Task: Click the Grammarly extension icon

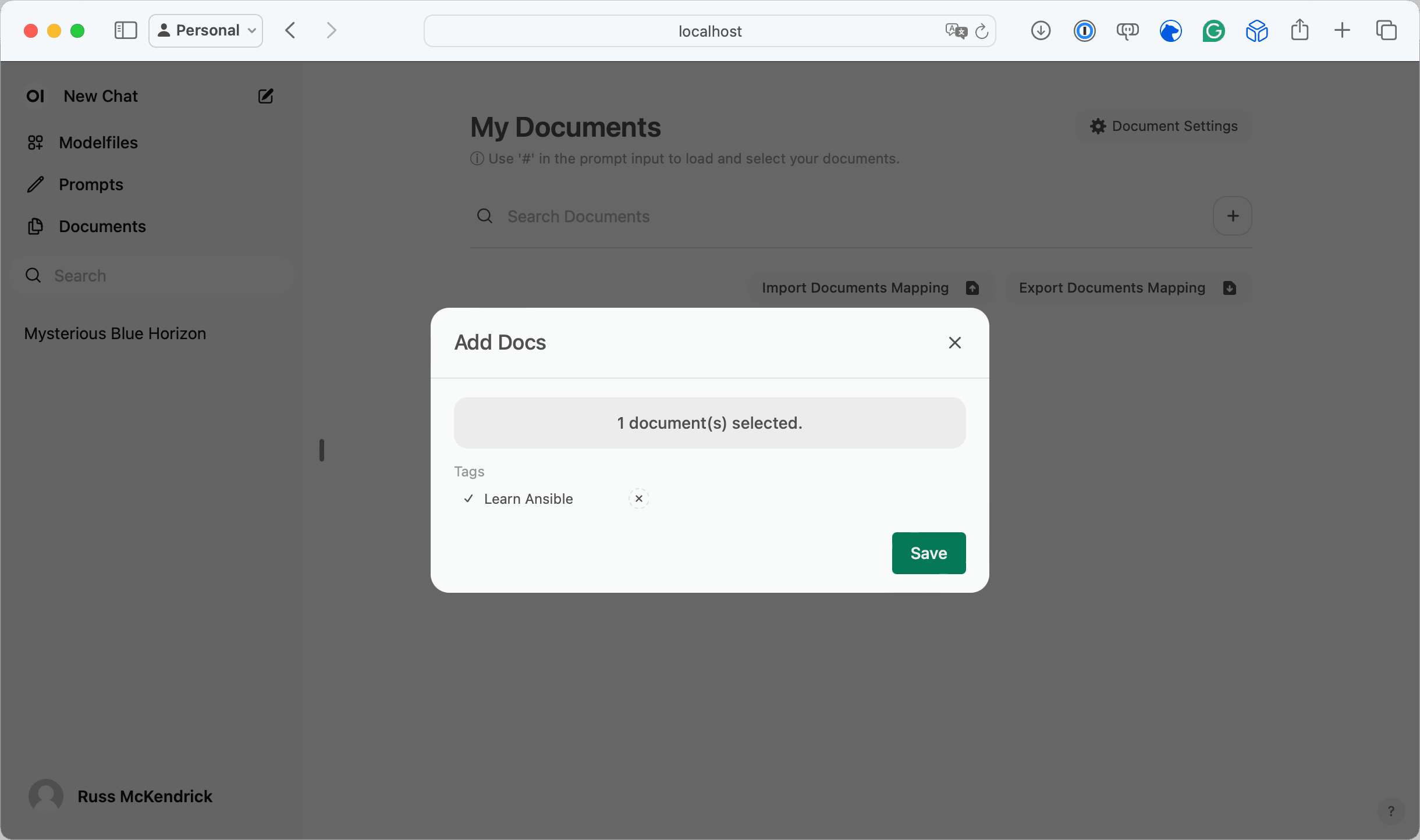Action: click(x=1213, y=31)
